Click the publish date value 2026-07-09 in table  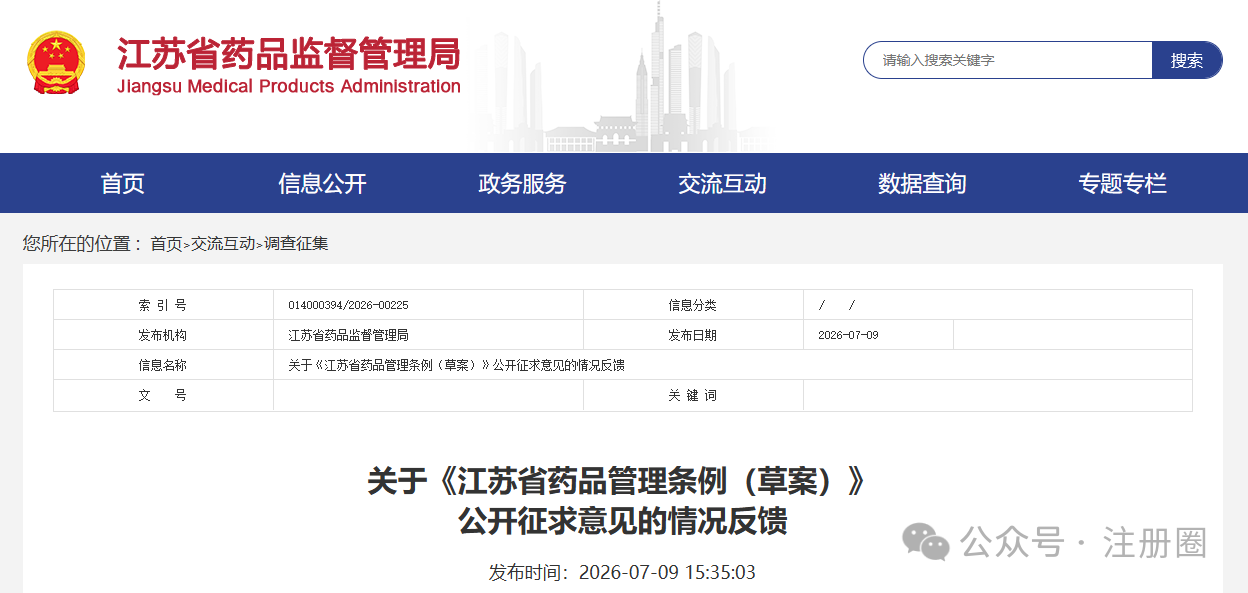coord(848,335)
